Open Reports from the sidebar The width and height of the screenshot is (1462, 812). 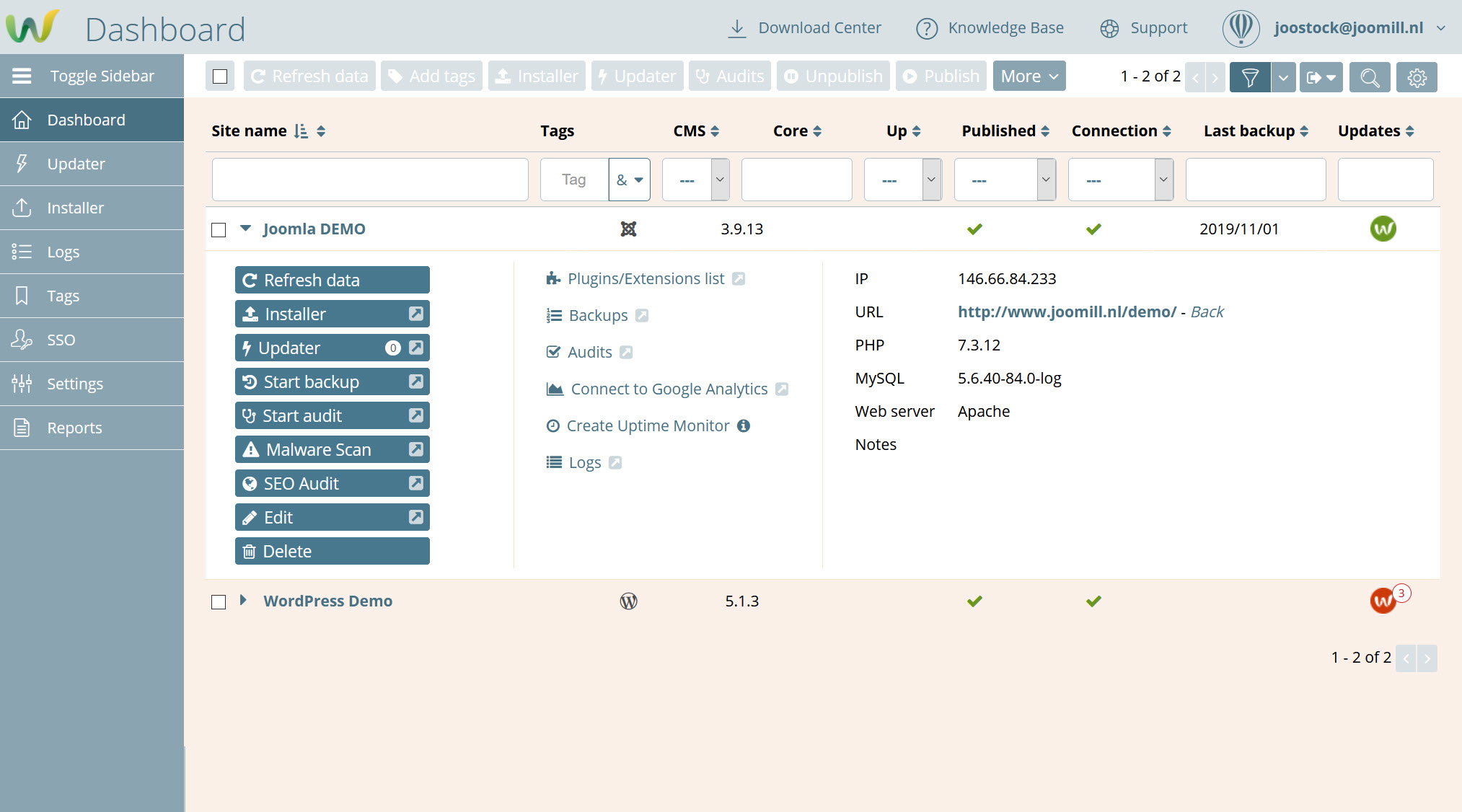[74, 428]
